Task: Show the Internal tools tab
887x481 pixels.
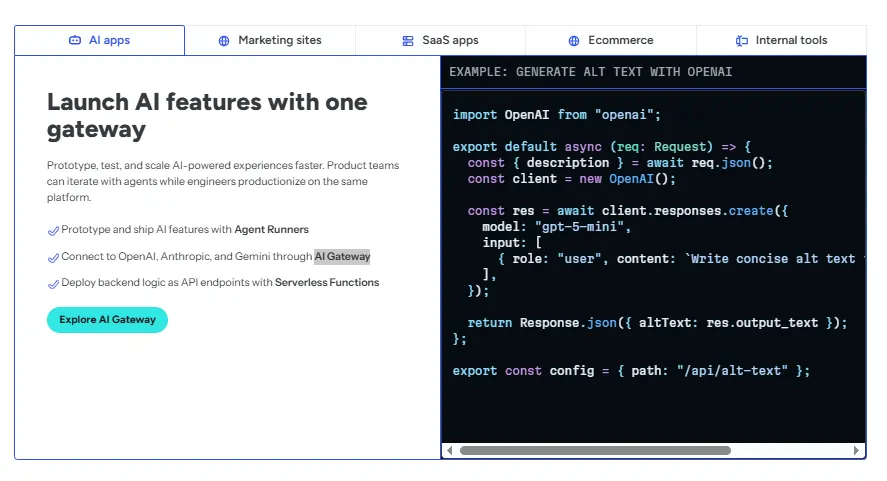Action: tap(781, 40)
